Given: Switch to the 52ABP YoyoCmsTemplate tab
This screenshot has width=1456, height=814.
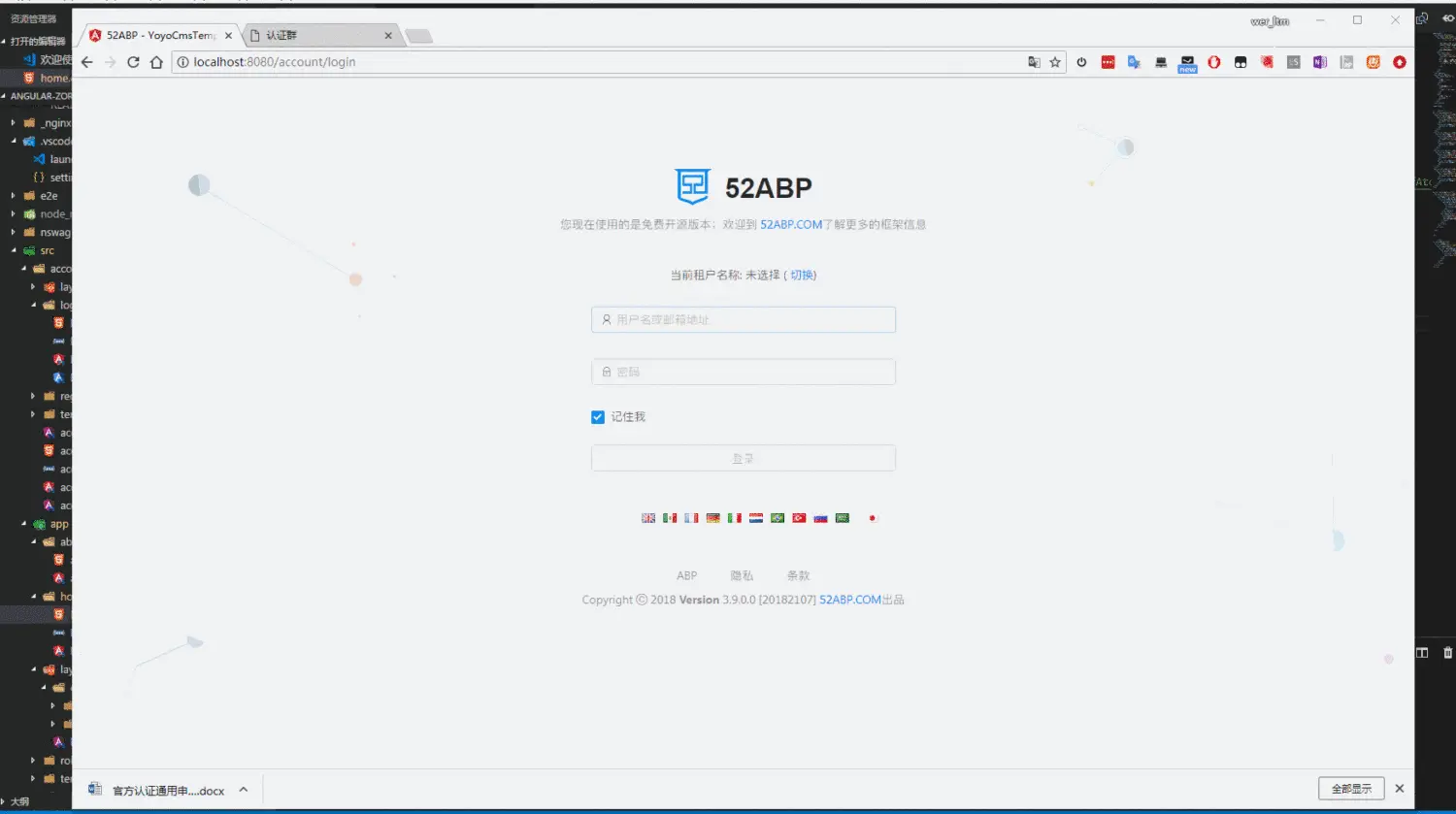Looking at the screenshot, I should click(x=160, y=35).
